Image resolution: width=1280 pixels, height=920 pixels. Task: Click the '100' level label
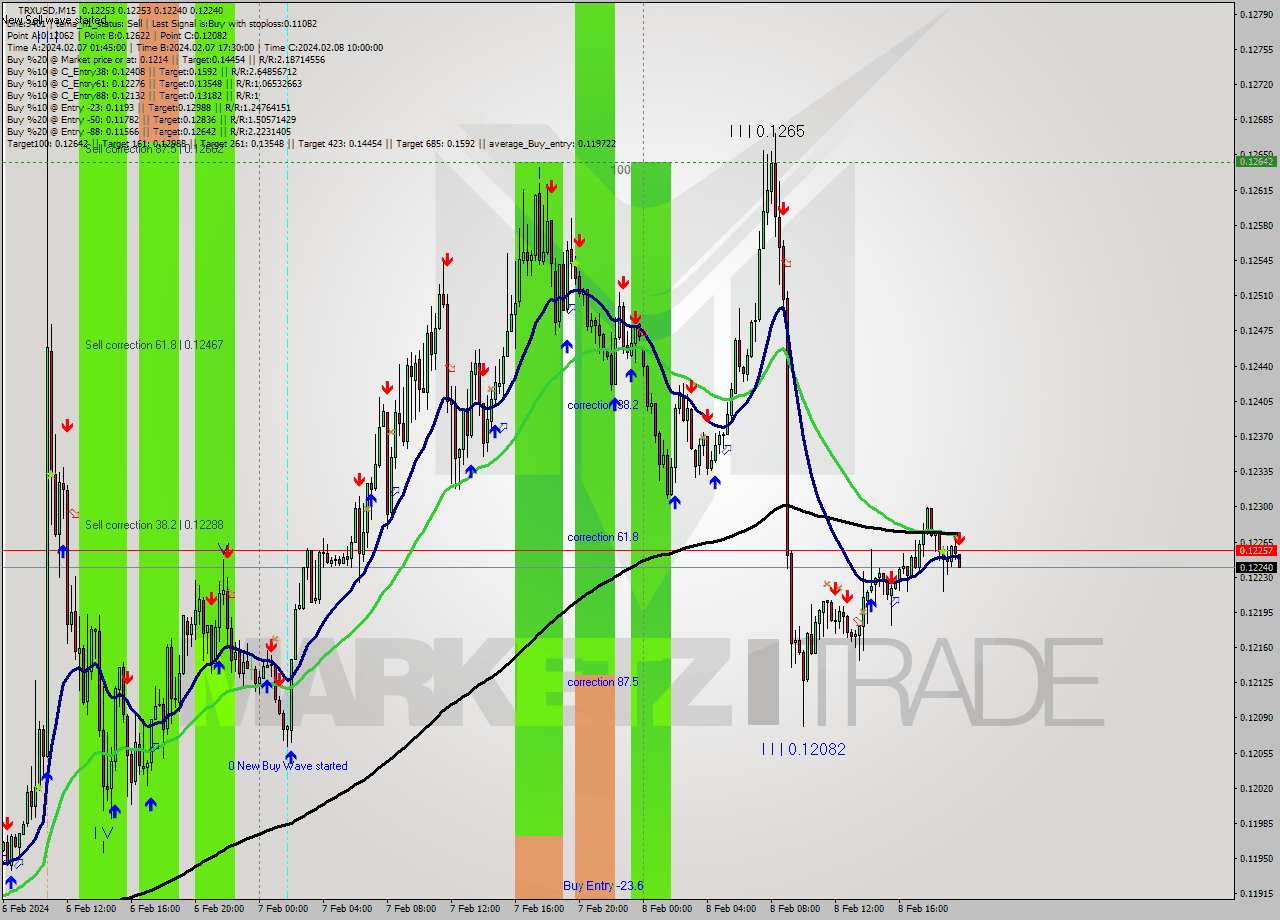point(621,170)
